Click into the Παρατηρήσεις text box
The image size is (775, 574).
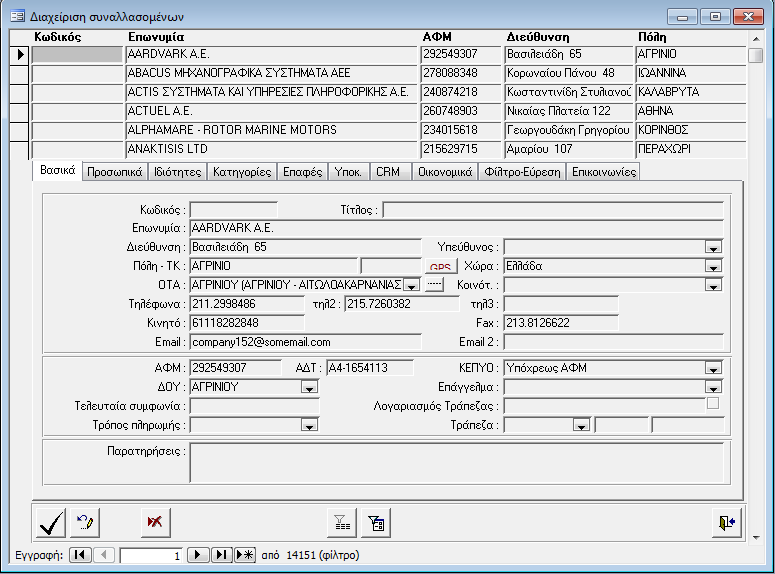coord(455,462)
